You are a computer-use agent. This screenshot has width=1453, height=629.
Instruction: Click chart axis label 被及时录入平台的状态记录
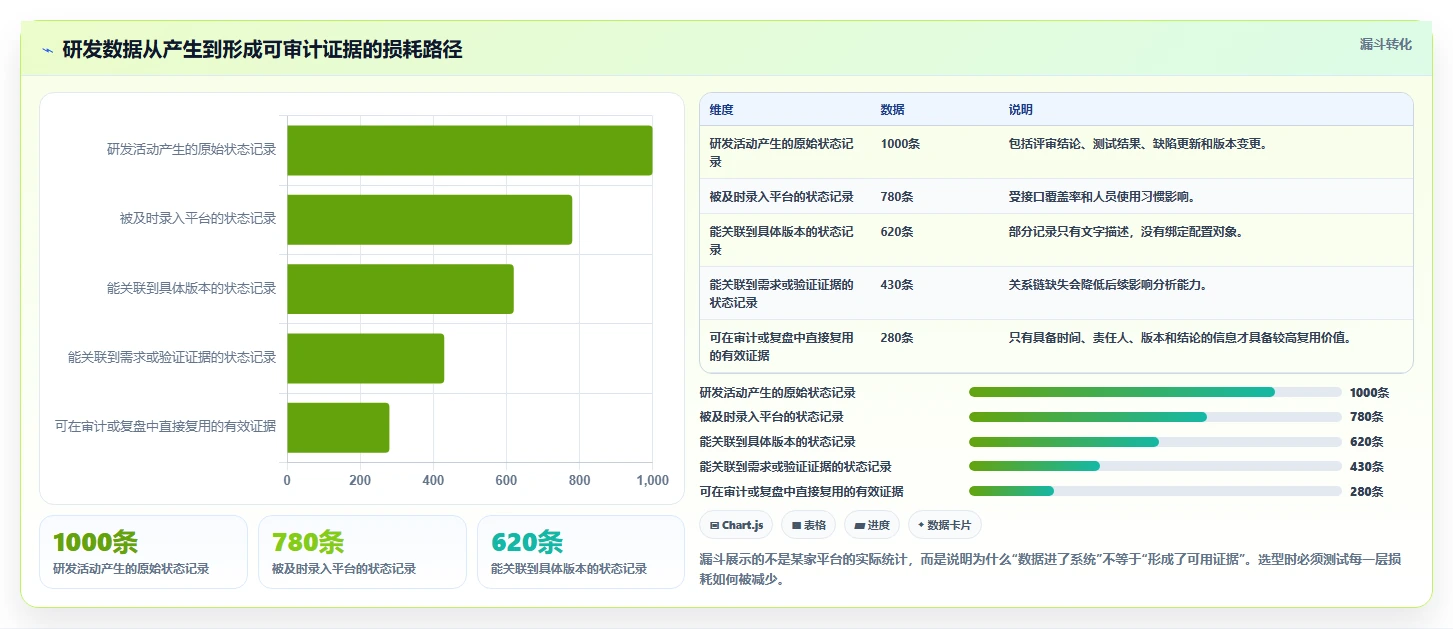coord(198,218)
